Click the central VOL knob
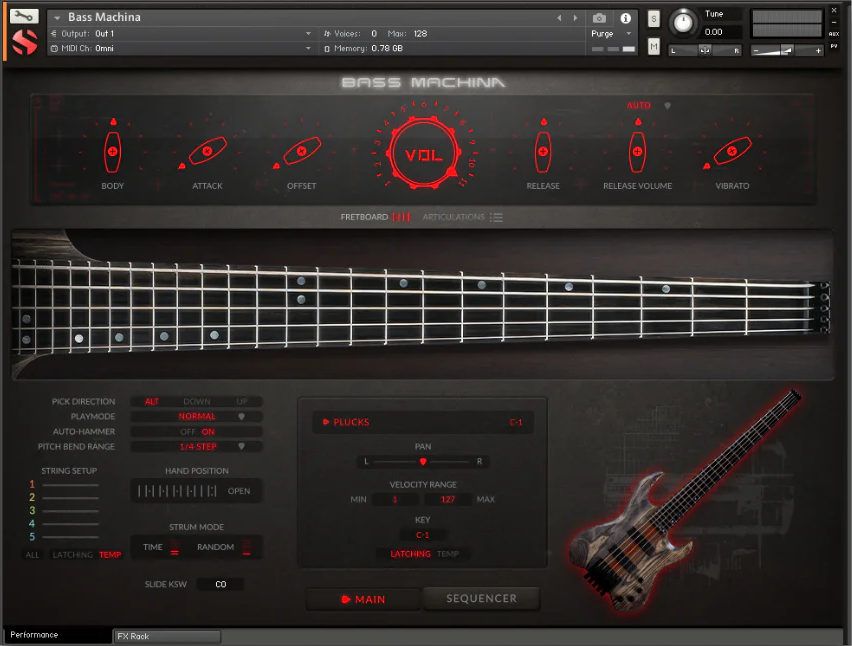852x646 pixels. pyautogui.click(x=421, y=150)
